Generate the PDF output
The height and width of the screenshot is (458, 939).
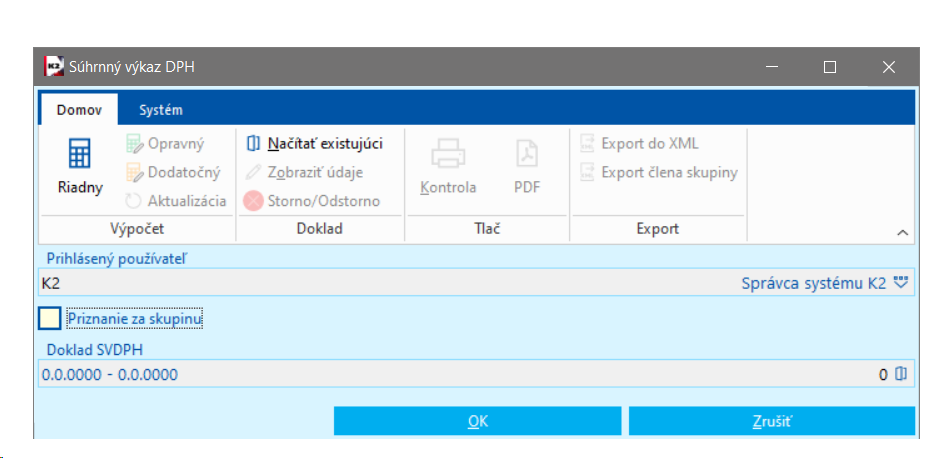[x=527, y=166]
